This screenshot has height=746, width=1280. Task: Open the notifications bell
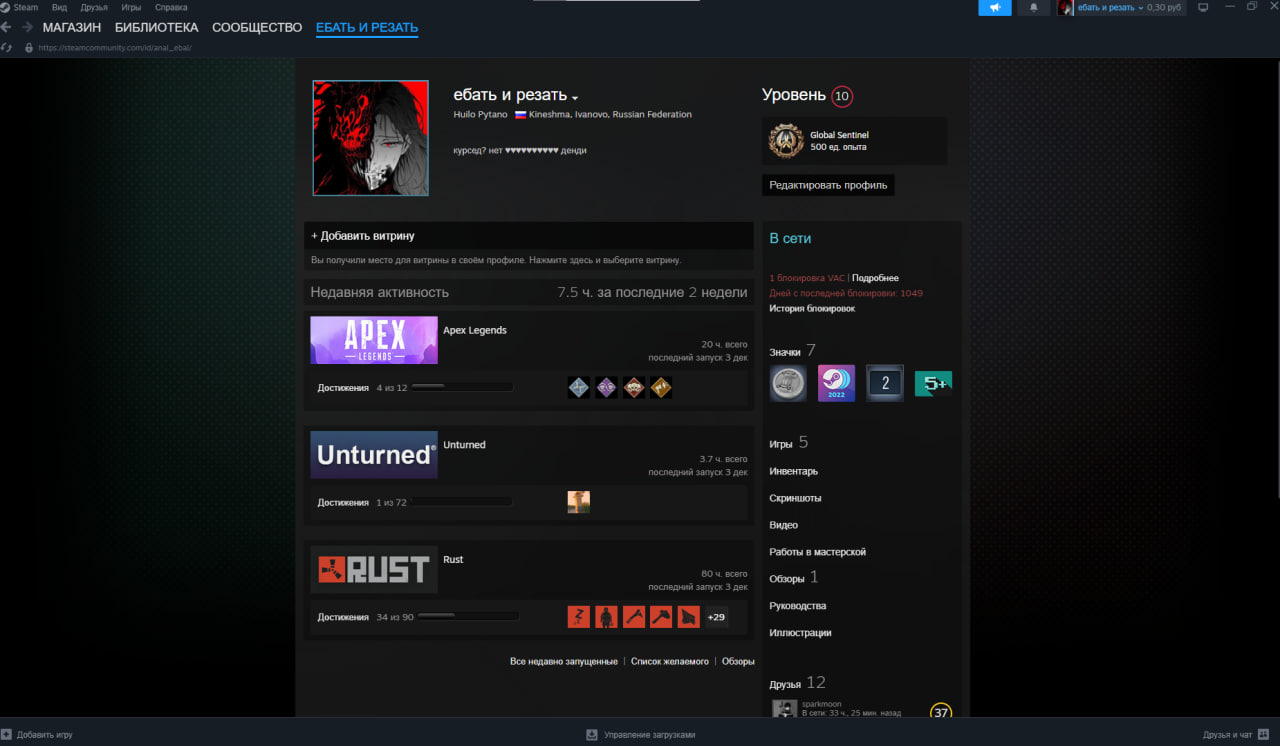[x=1033, y=7]
